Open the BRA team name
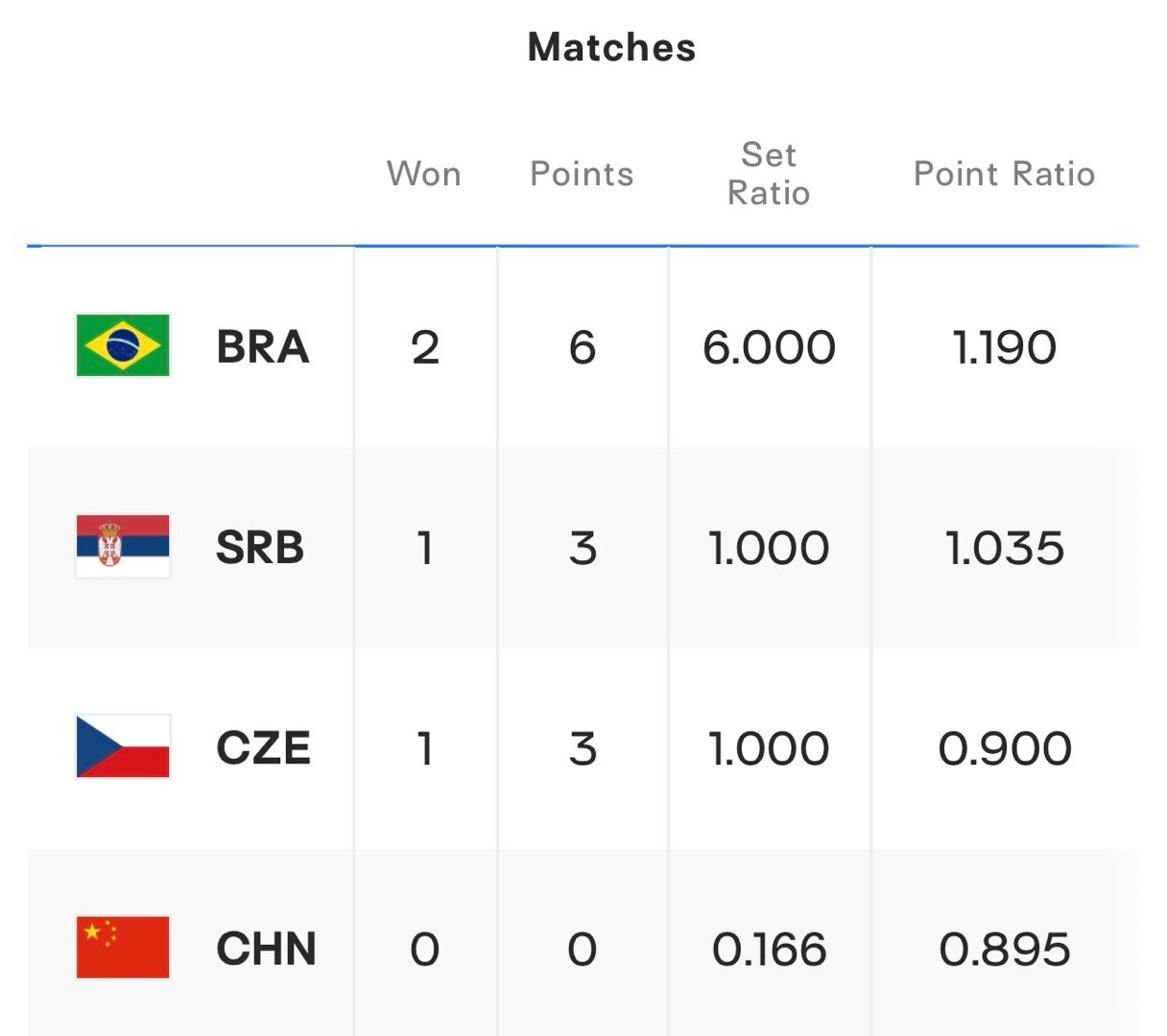Viewport: 1167px width, 1036px height. [x=263, y=346]
